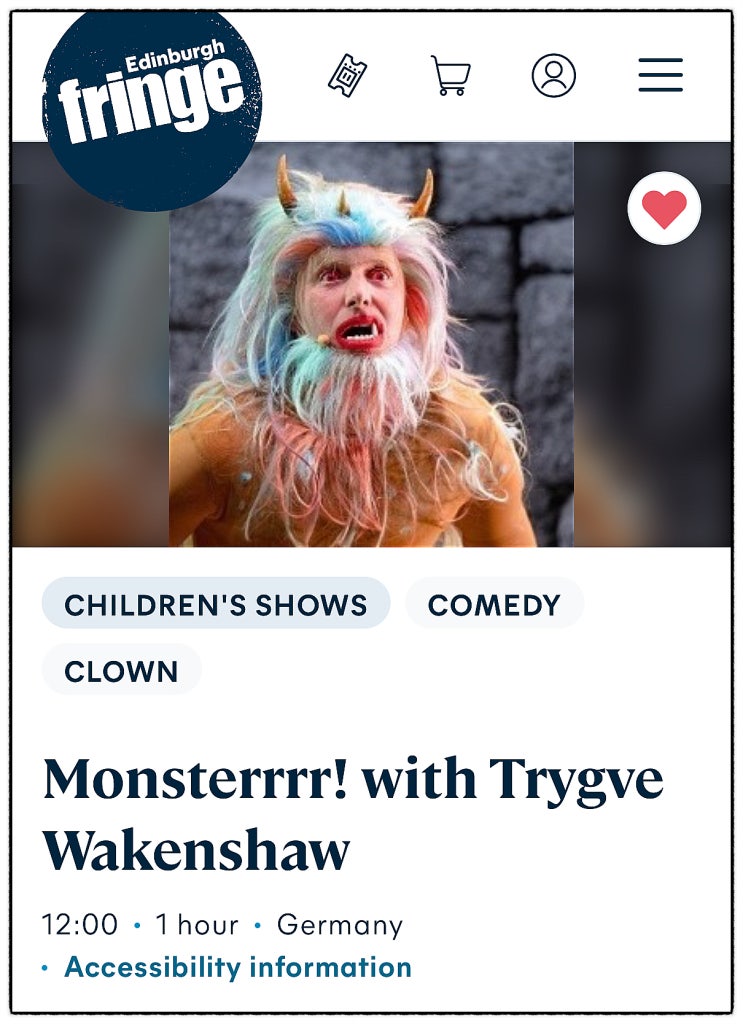Click the 12:00 start time text
The width and height of the screenshot is (743, 1024).
point(80,925)
